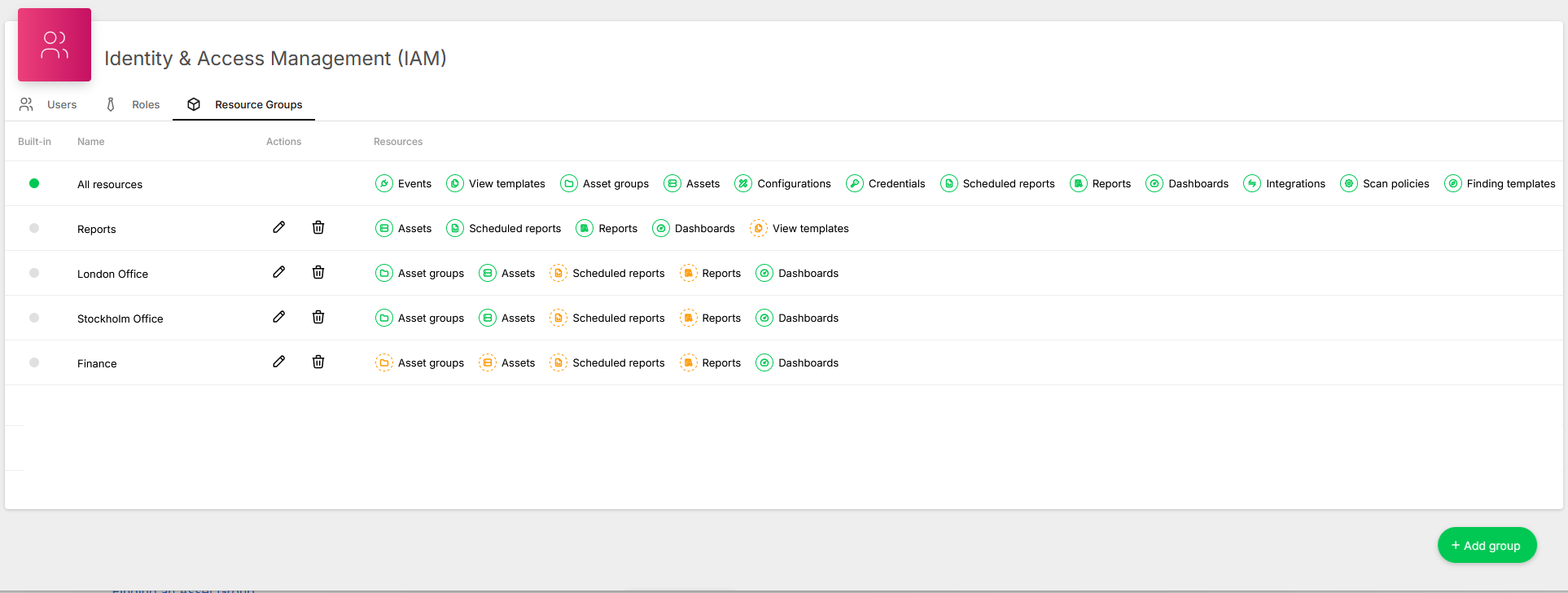
Task: Click the Actions column header
Action: point(283,142)
